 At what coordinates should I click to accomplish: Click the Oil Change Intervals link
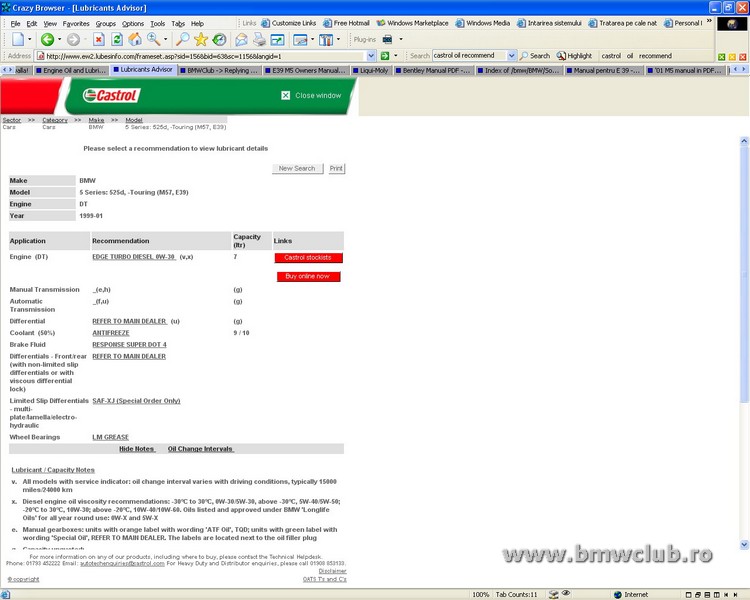200,449
